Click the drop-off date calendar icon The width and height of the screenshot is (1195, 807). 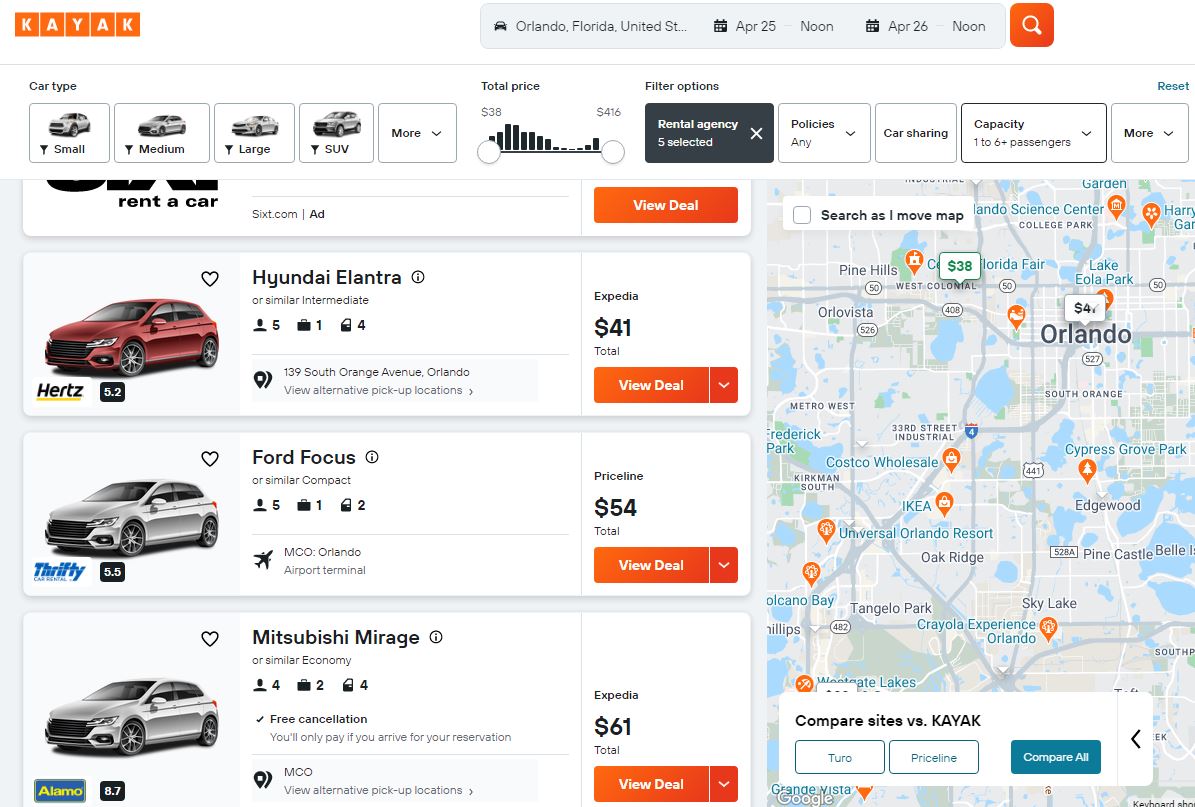(873, 26)
